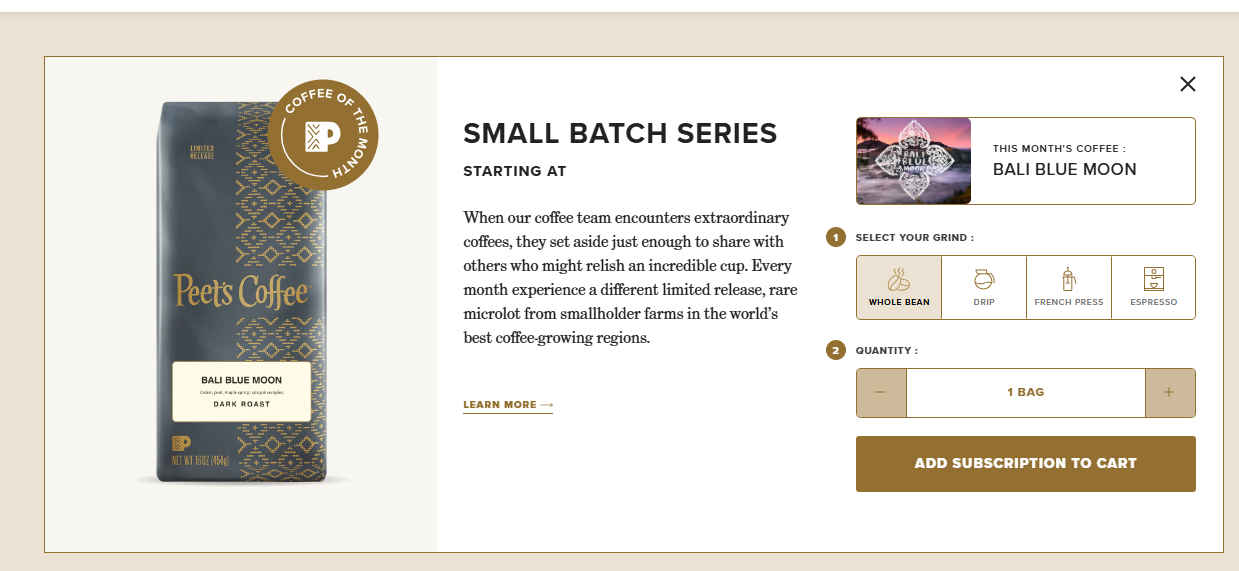Close the Small Batch Series popup

tap(1187, 84)
